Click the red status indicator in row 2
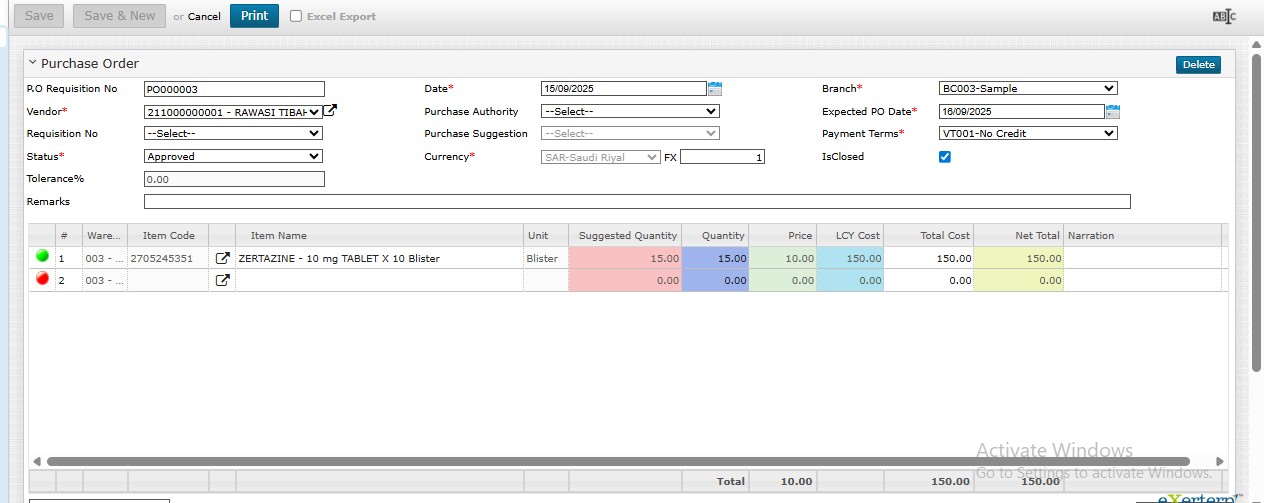This screenshot has height=503, width=1264. tap(42, 280)
